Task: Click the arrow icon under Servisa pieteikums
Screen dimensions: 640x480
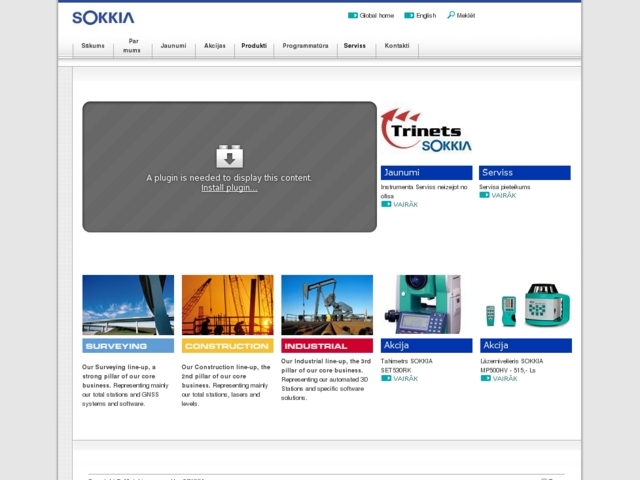Action: tap(484, 195)
